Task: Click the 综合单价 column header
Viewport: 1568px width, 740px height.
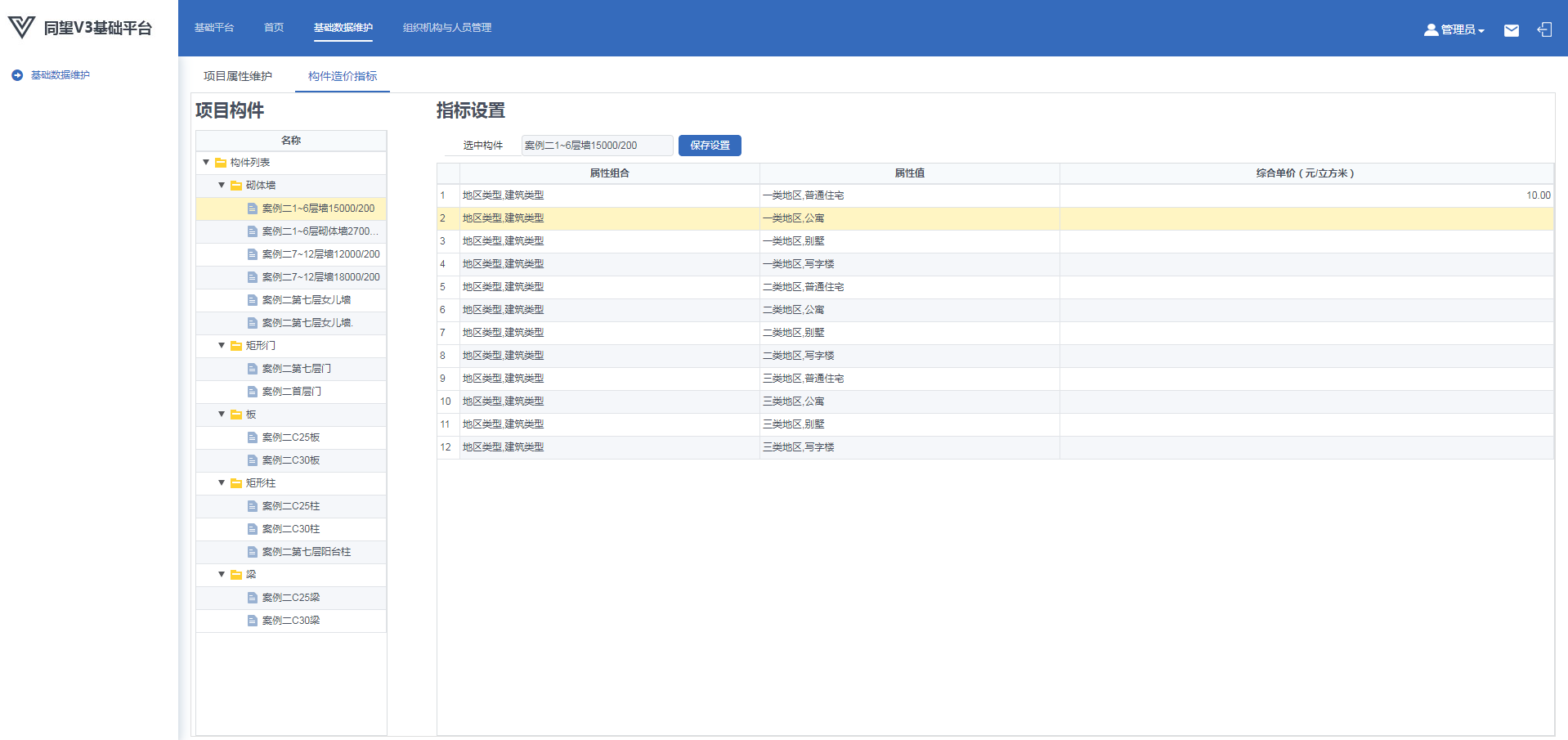Action: tap(1306, 173)
